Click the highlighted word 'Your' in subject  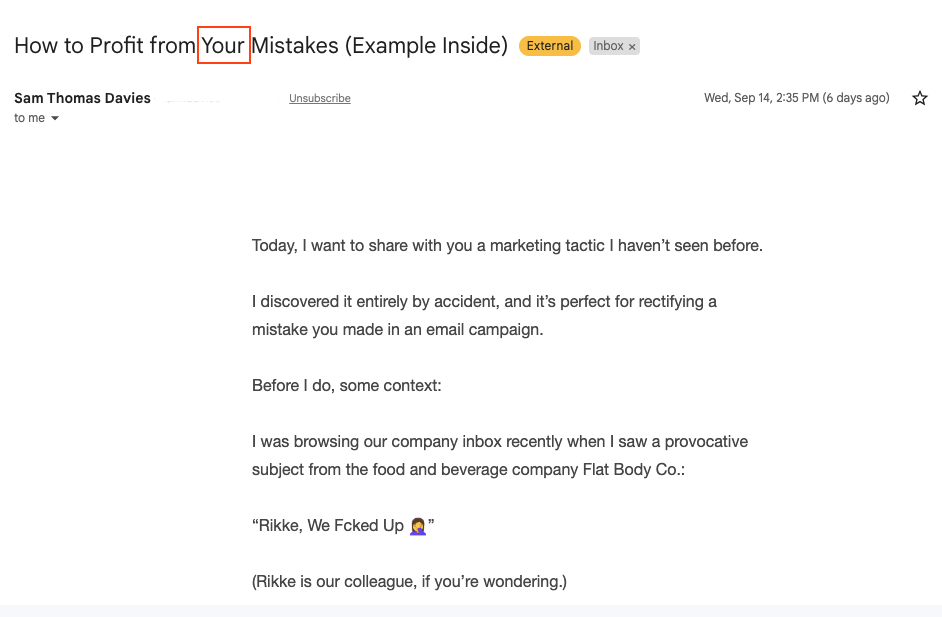pyautogui.click(x=223, y=46)
